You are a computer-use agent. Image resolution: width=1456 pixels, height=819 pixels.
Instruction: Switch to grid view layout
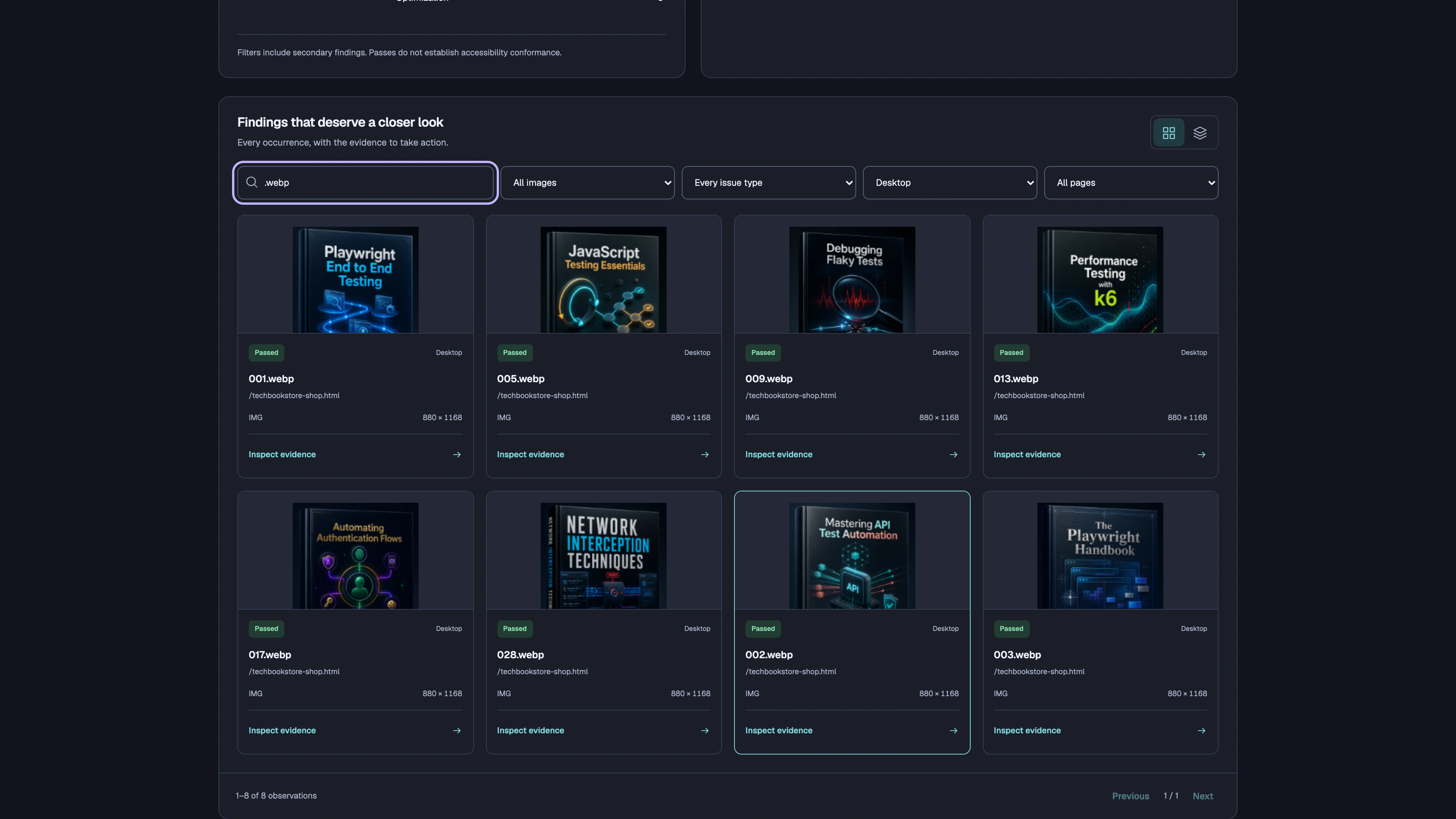[1168, 133]
